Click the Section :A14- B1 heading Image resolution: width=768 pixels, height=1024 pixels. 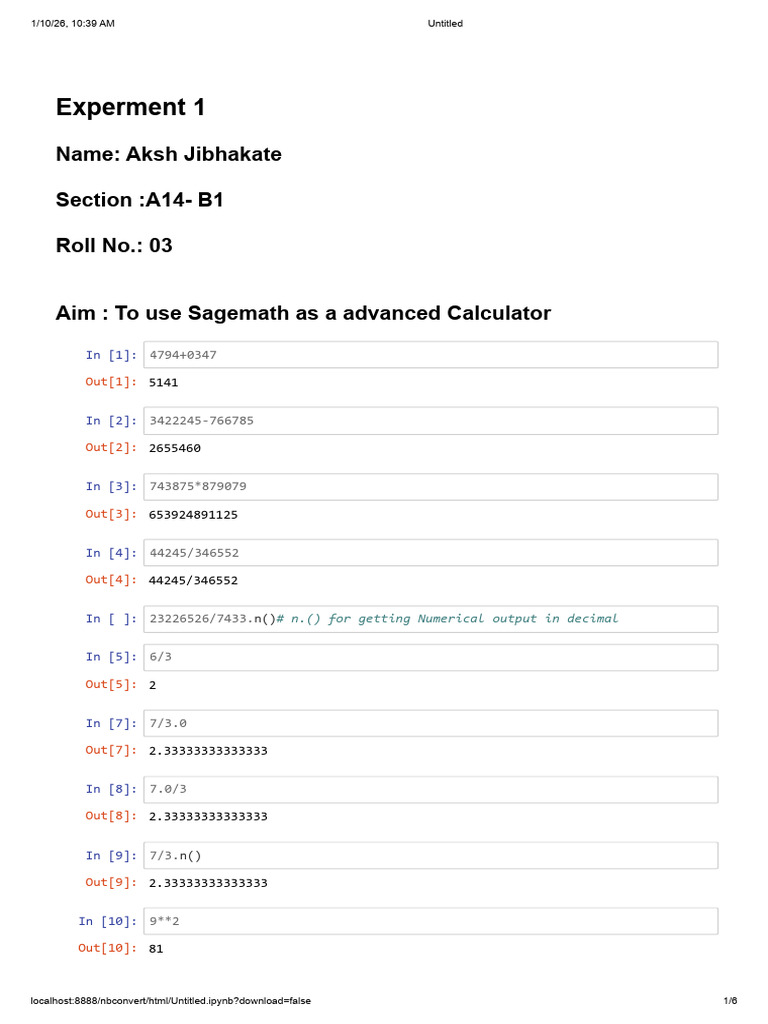click(140, 200)
